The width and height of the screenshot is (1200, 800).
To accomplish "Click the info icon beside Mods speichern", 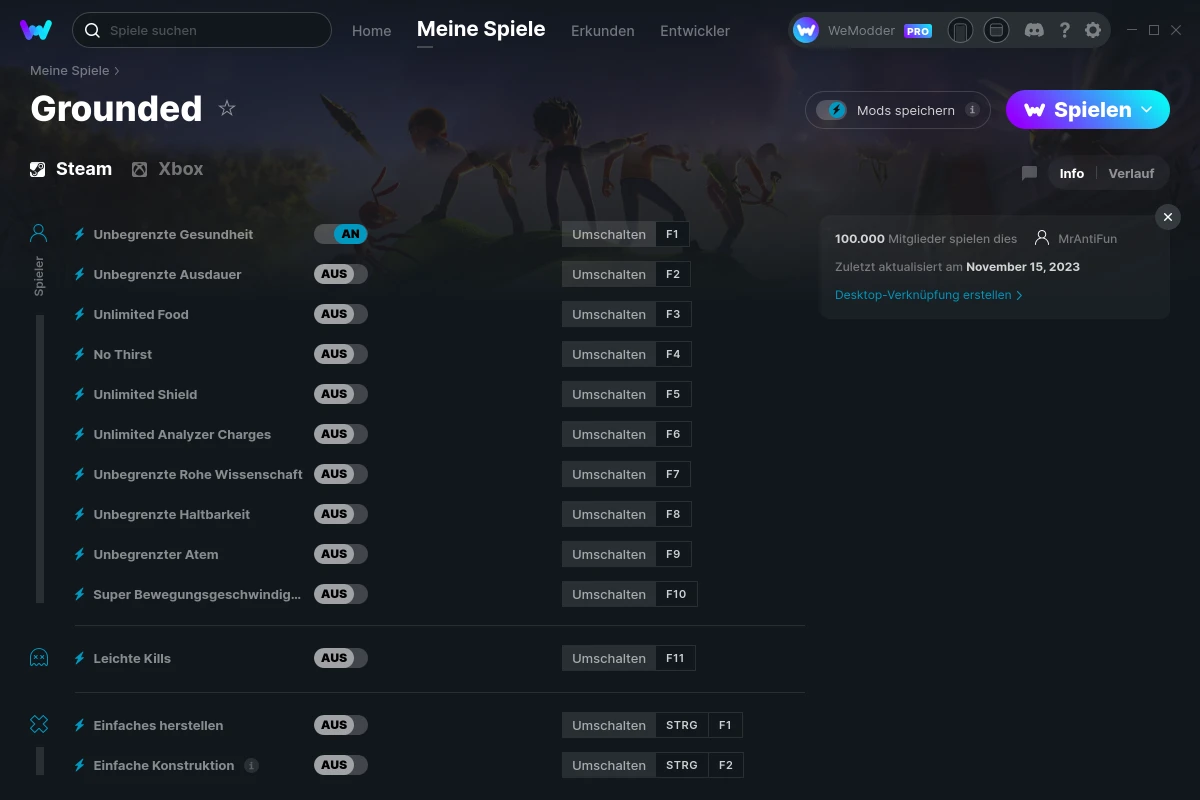I will [x=972, y=110].
